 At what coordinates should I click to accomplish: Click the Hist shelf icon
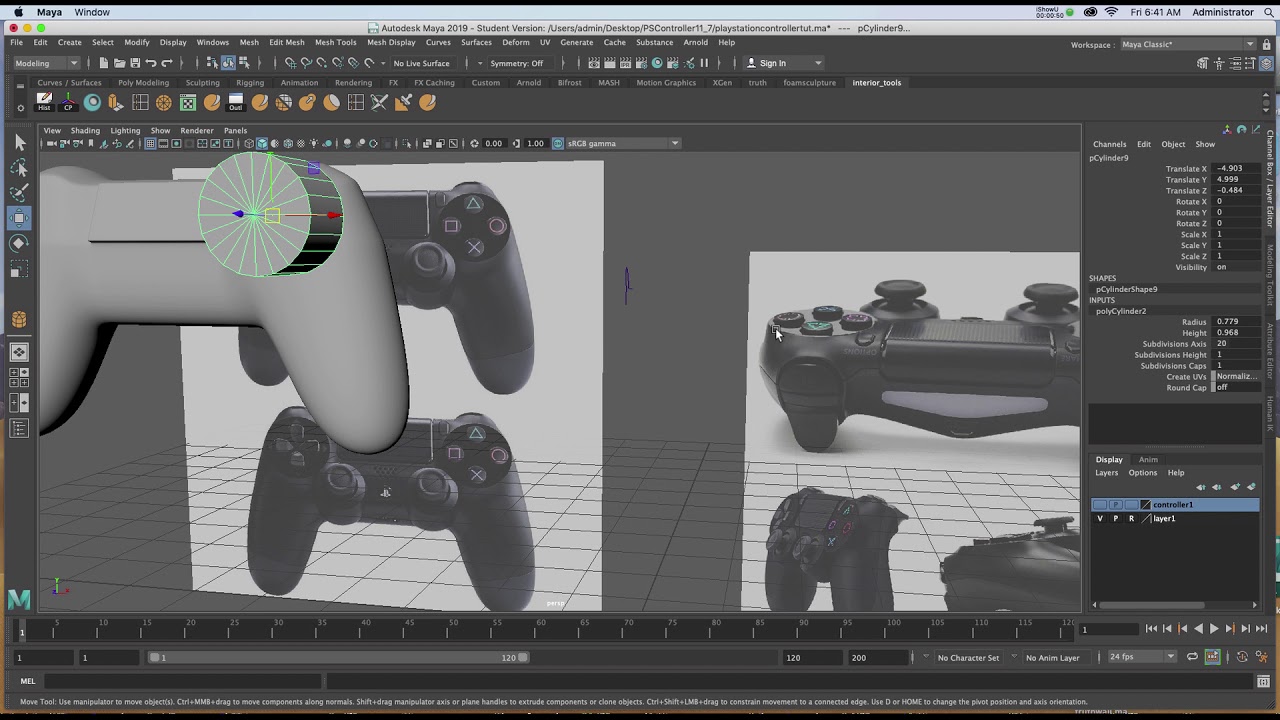tap(44, 102)
